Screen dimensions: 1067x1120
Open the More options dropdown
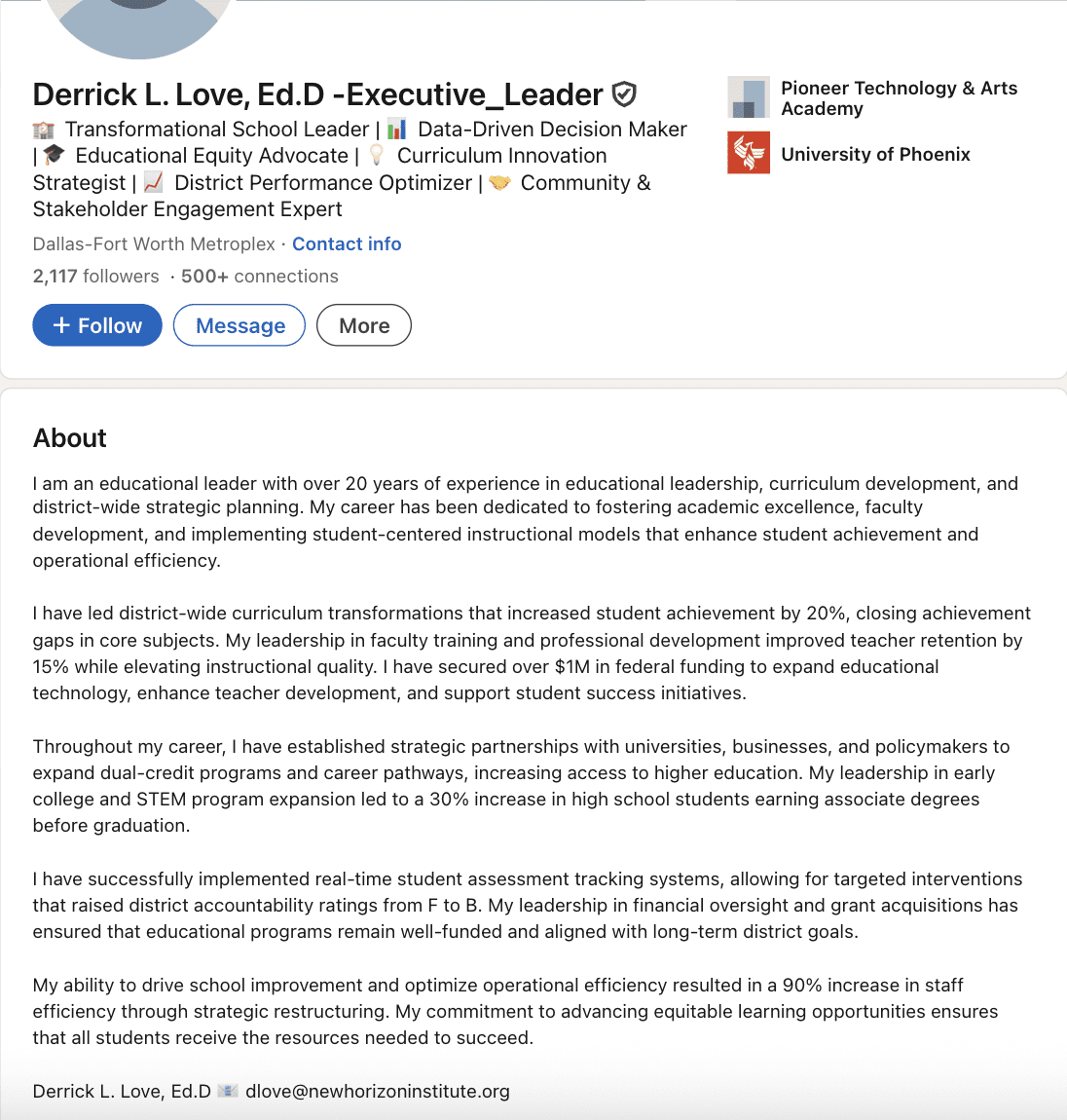pyautogui.click(x=364, y=325)
